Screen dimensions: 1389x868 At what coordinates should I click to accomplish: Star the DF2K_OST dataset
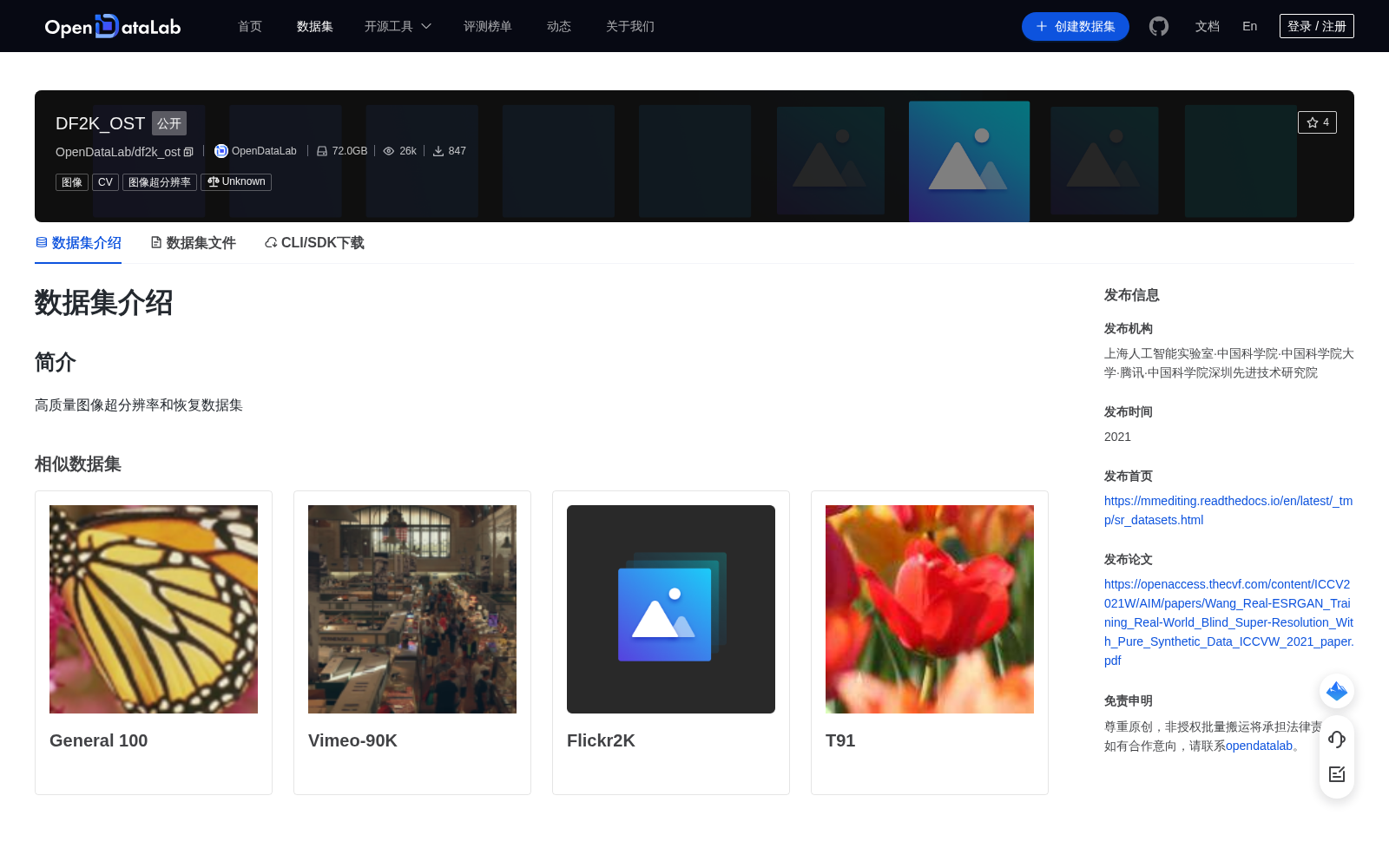[1317, 122]
